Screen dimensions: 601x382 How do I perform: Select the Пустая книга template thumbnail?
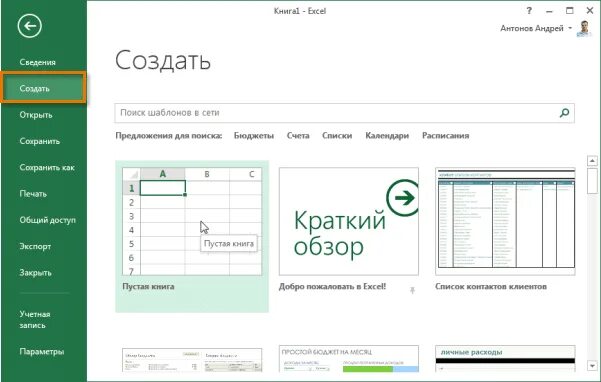192,221
